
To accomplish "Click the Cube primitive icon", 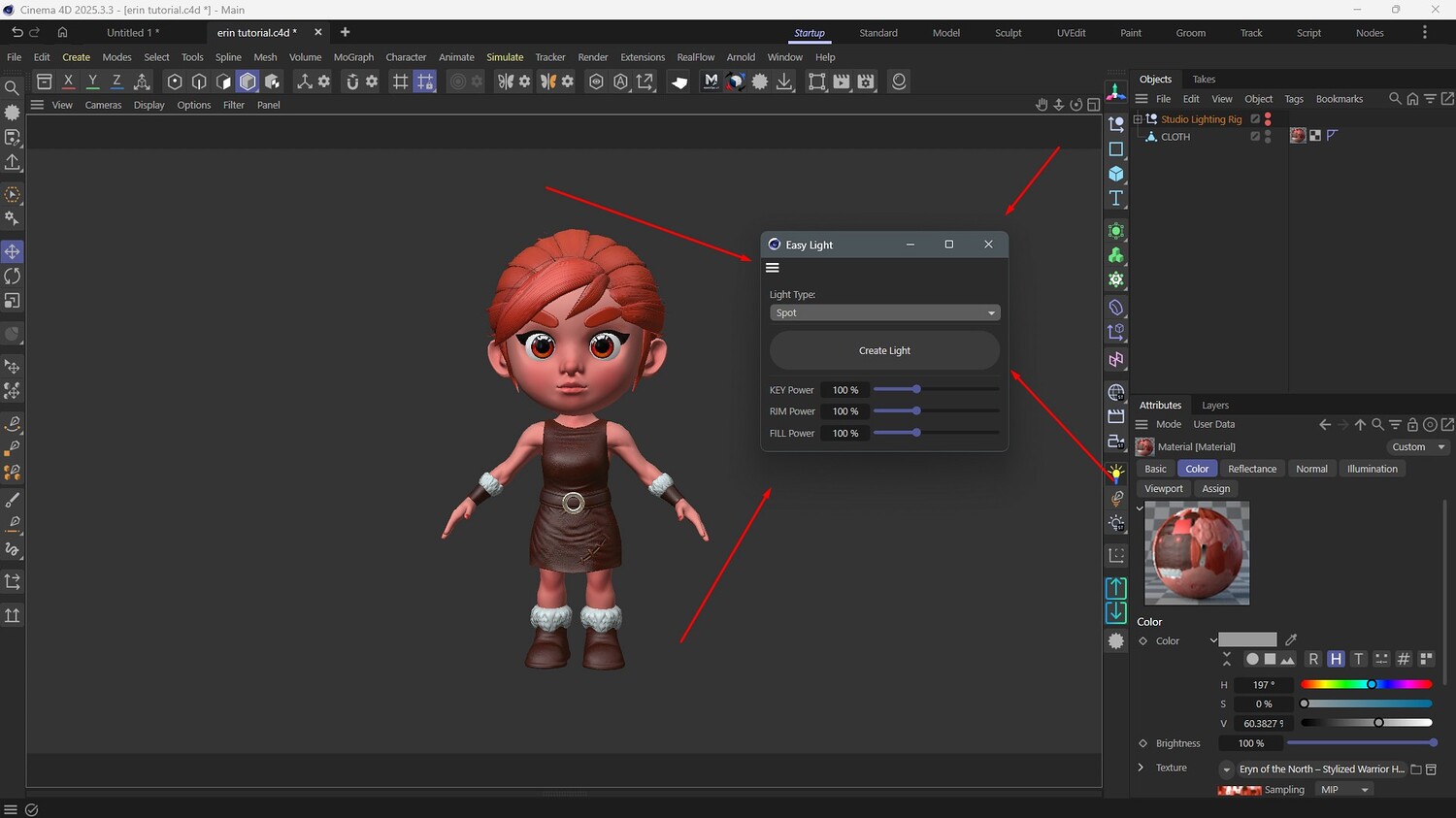I will [1116, 174].
